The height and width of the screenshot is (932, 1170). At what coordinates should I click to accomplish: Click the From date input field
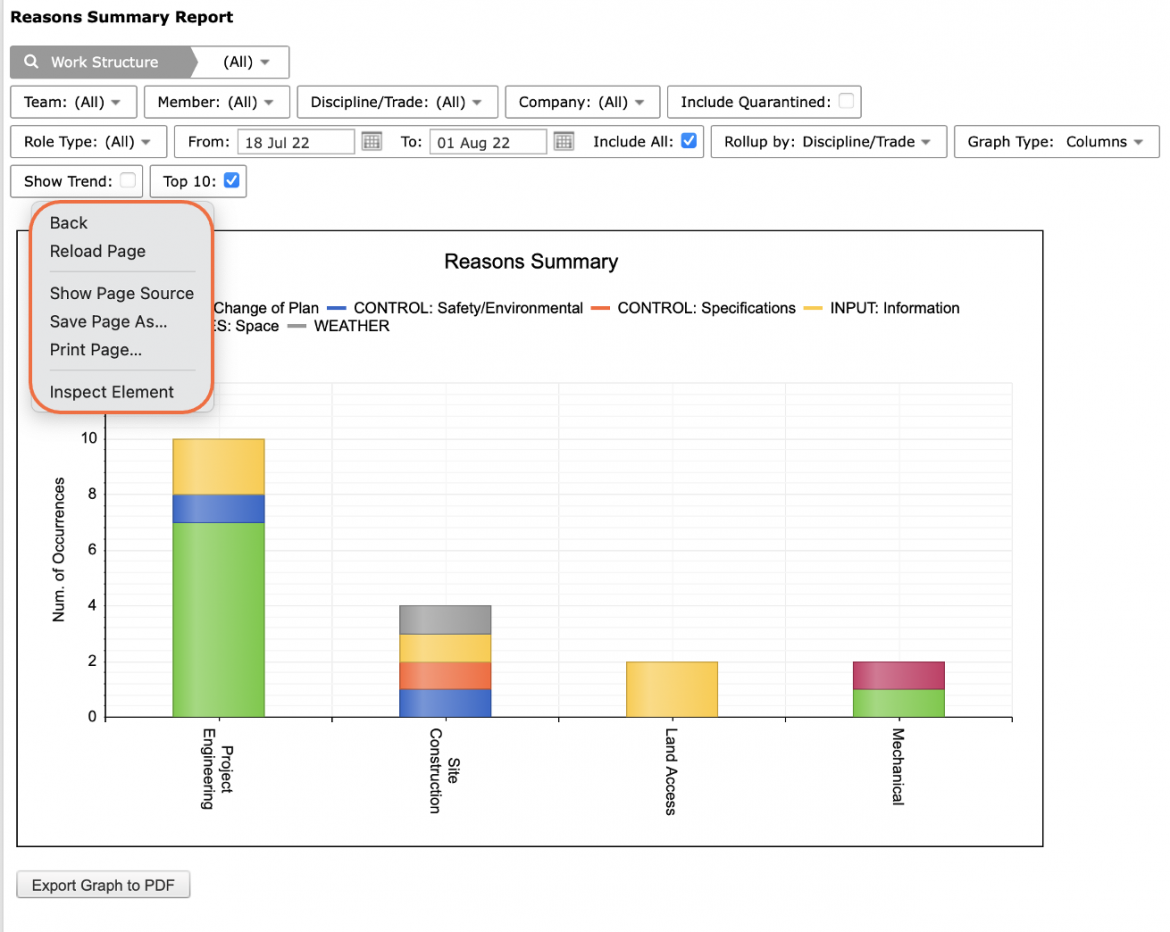295,142
